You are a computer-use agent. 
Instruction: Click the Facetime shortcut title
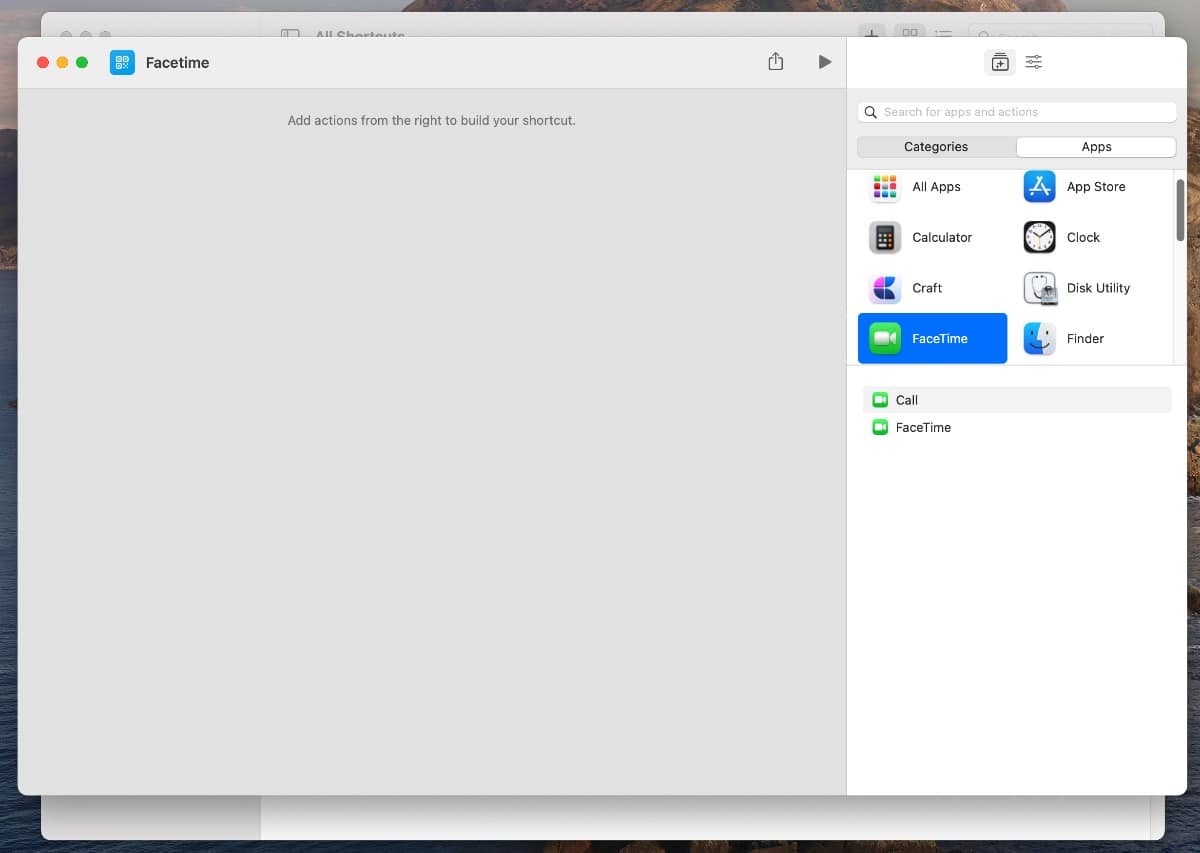click(x=177, y=62)
